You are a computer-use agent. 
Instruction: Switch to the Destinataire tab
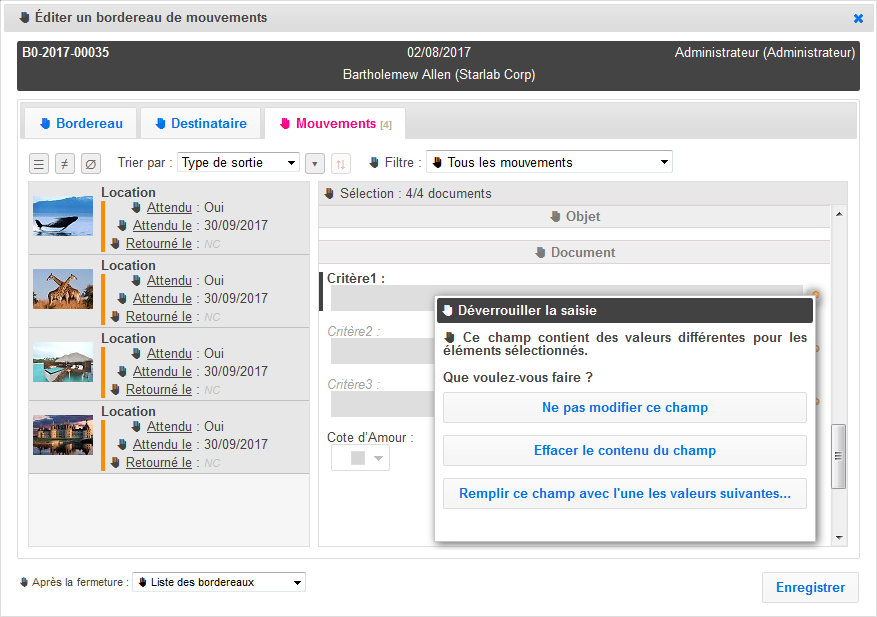pyautogui.click(x=200, y=123)
